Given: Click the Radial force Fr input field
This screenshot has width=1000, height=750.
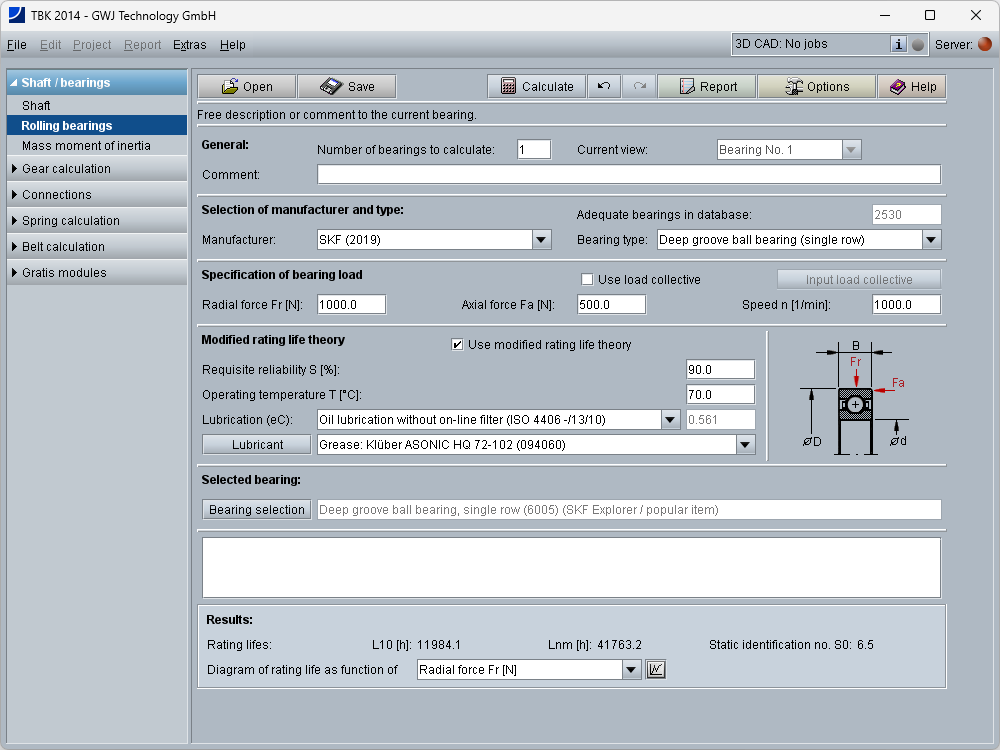Looking at the screenshot, I should click(351, 305).
